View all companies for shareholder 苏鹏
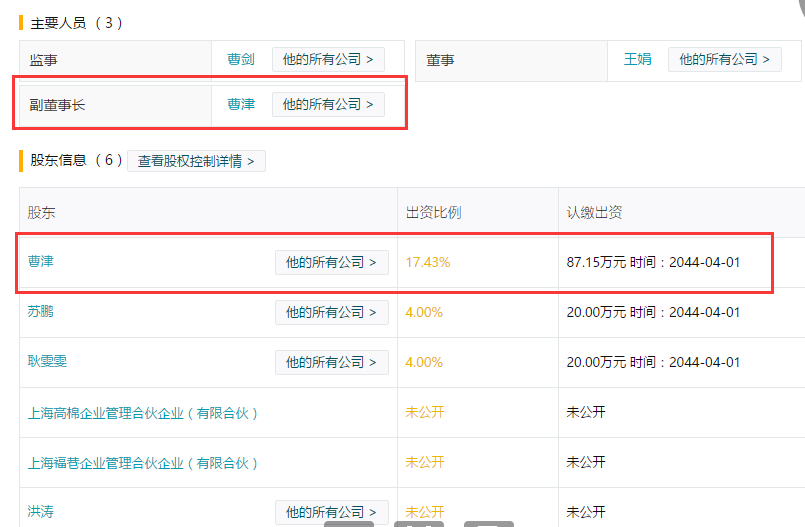The height and width of the screenshot is (527, 805). tap(331, 313)
